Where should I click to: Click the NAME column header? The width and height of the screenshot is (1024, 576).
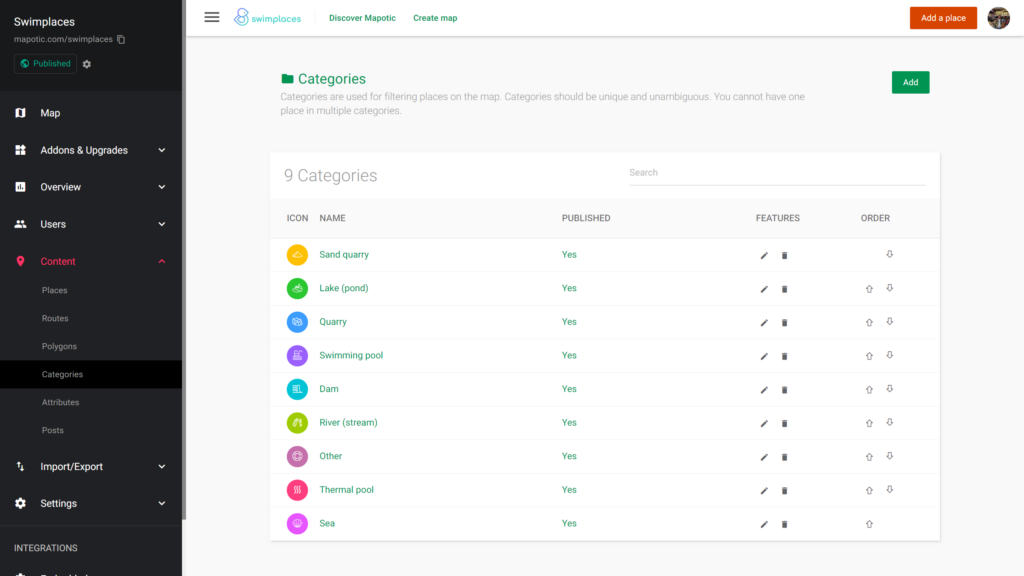pos(332,218)
